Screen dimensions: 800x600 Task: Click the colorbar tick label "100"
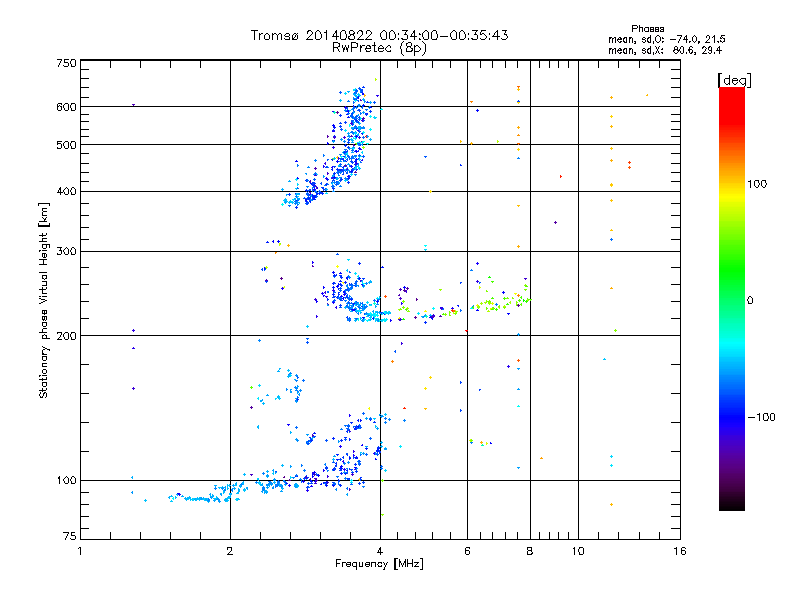757,184
